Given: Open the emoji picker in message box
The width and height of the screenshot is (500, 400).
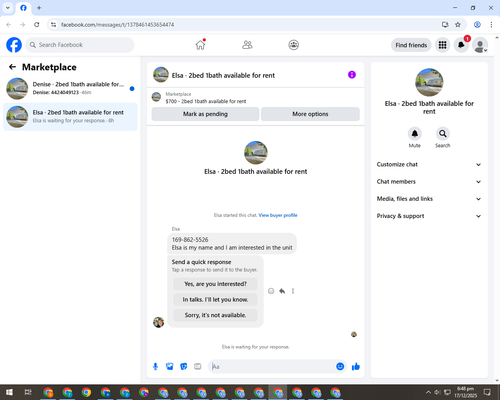Looking at the screenshot, I should [x=340, y=367].
